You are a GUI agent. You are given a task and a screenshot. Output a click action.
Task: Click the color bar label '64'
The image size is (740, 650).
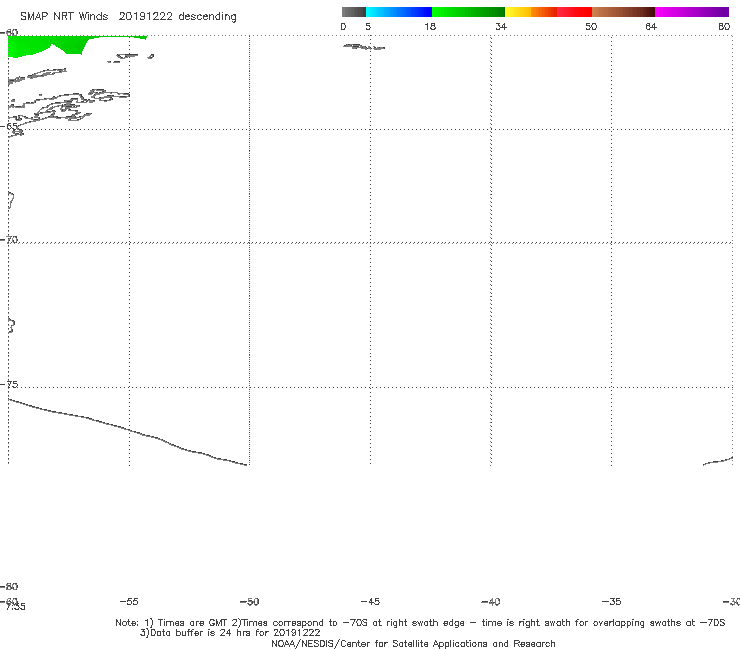[x=651, y=26]
